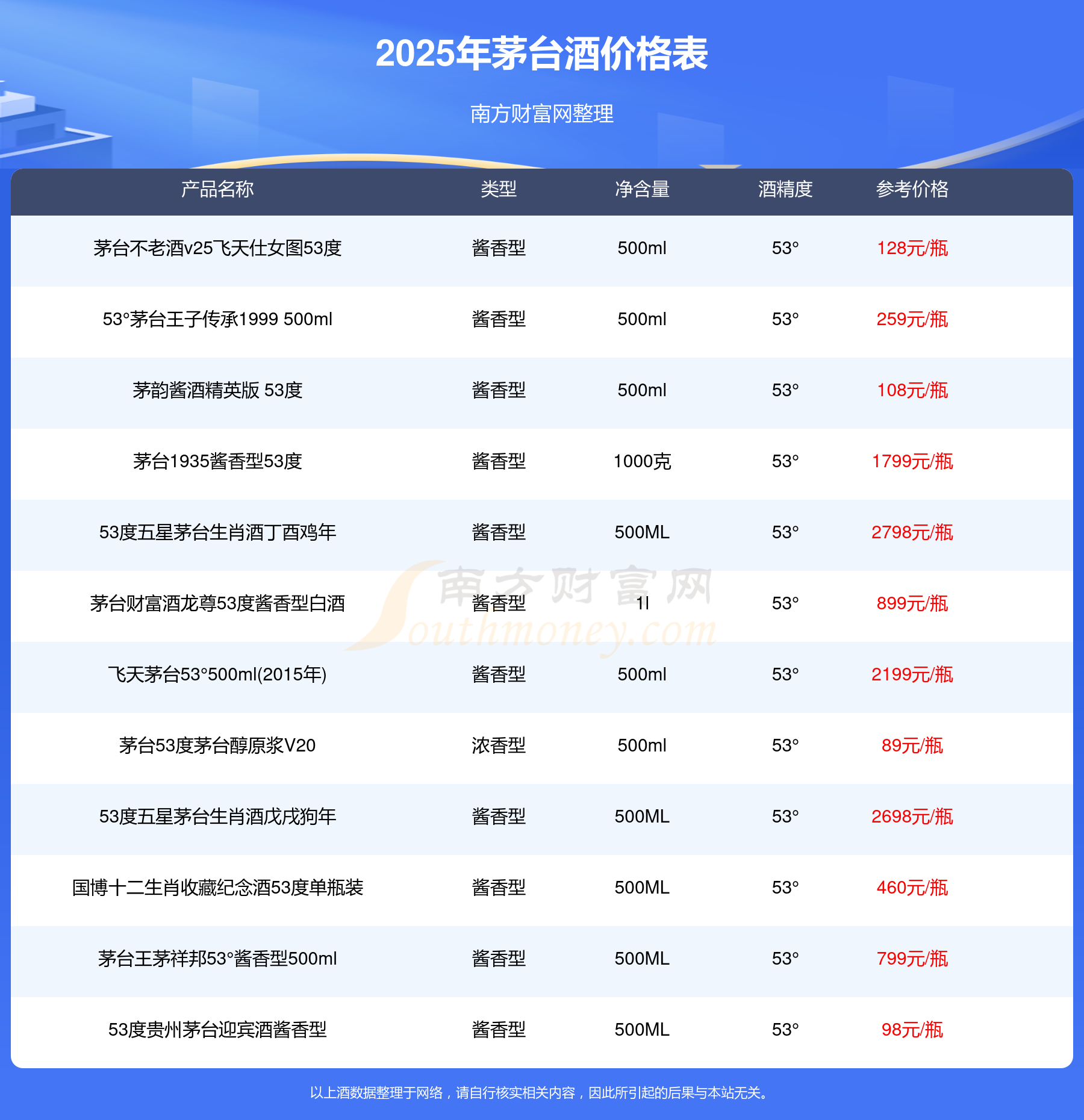1084x1120 pixels.
Task: Select product "茅台53度茅台醇原浆V20"
Action: (x=217, y=745)
